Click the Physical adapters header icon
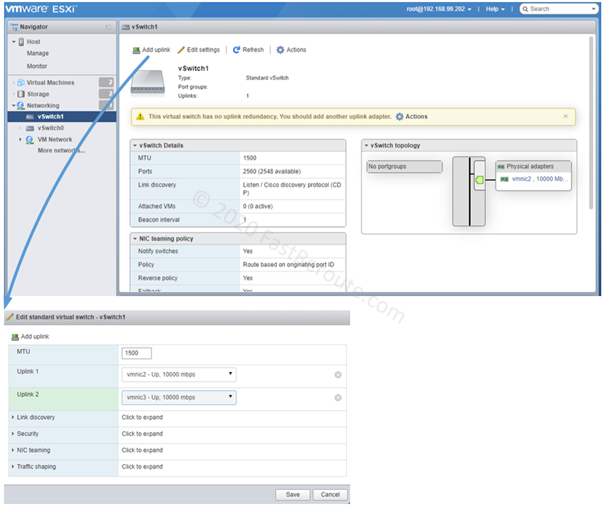Screen dimensions: 602x506 coord(501,167)
